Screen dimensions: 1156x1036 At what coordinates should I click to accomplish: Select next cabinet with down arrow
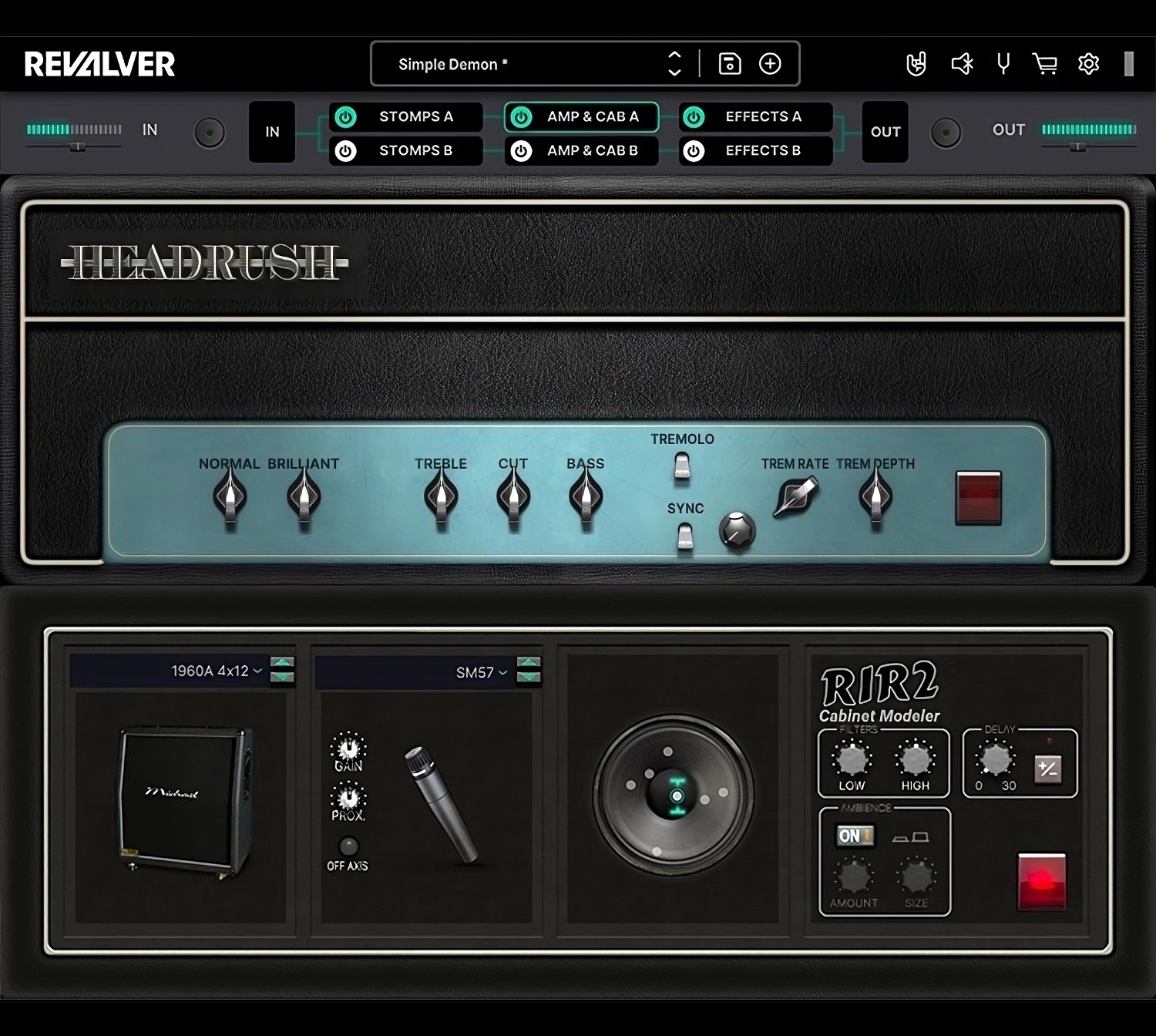click(283, 678)
